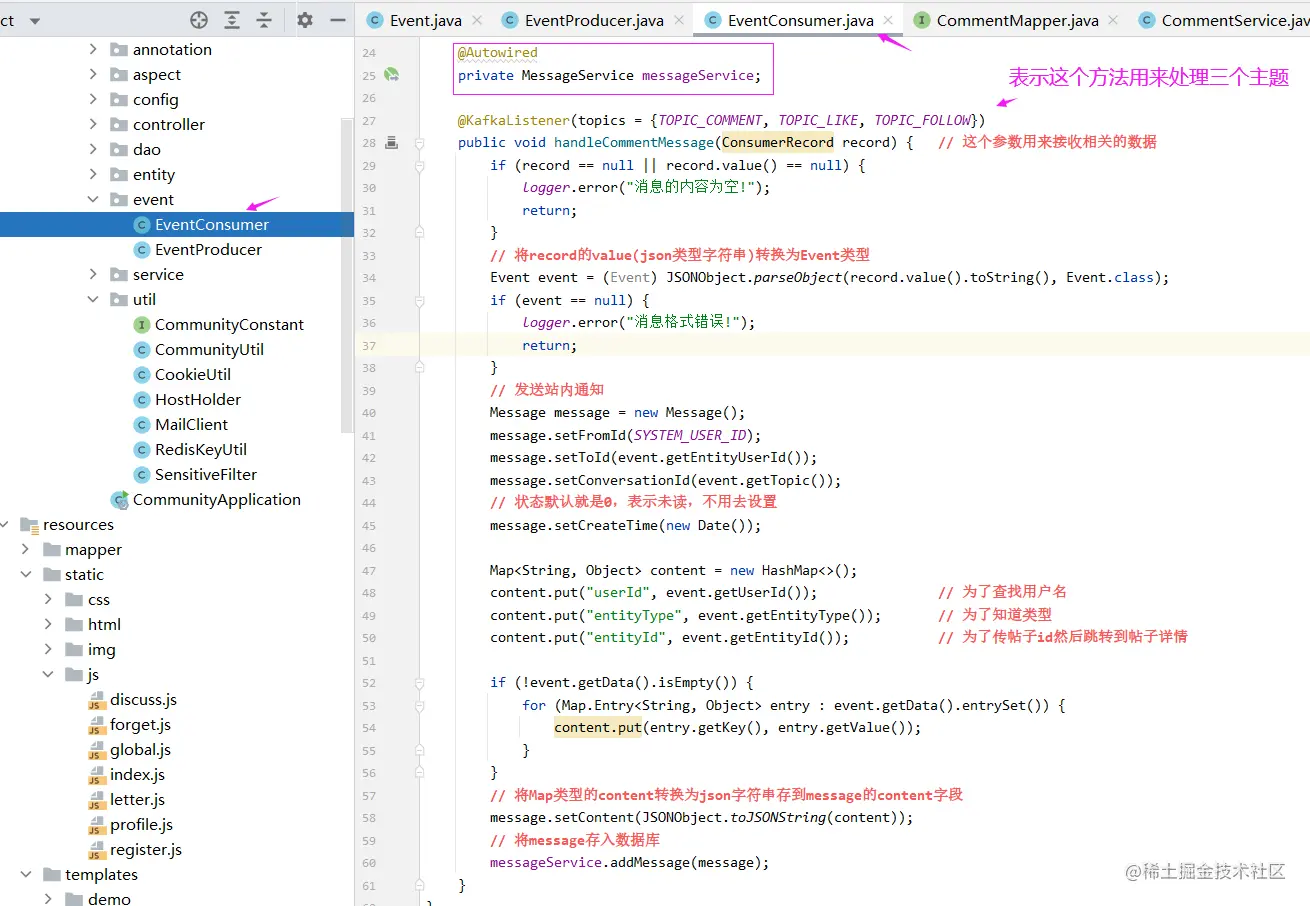Open letter.js file
1310x906 pixels.
tap(137, 799)
